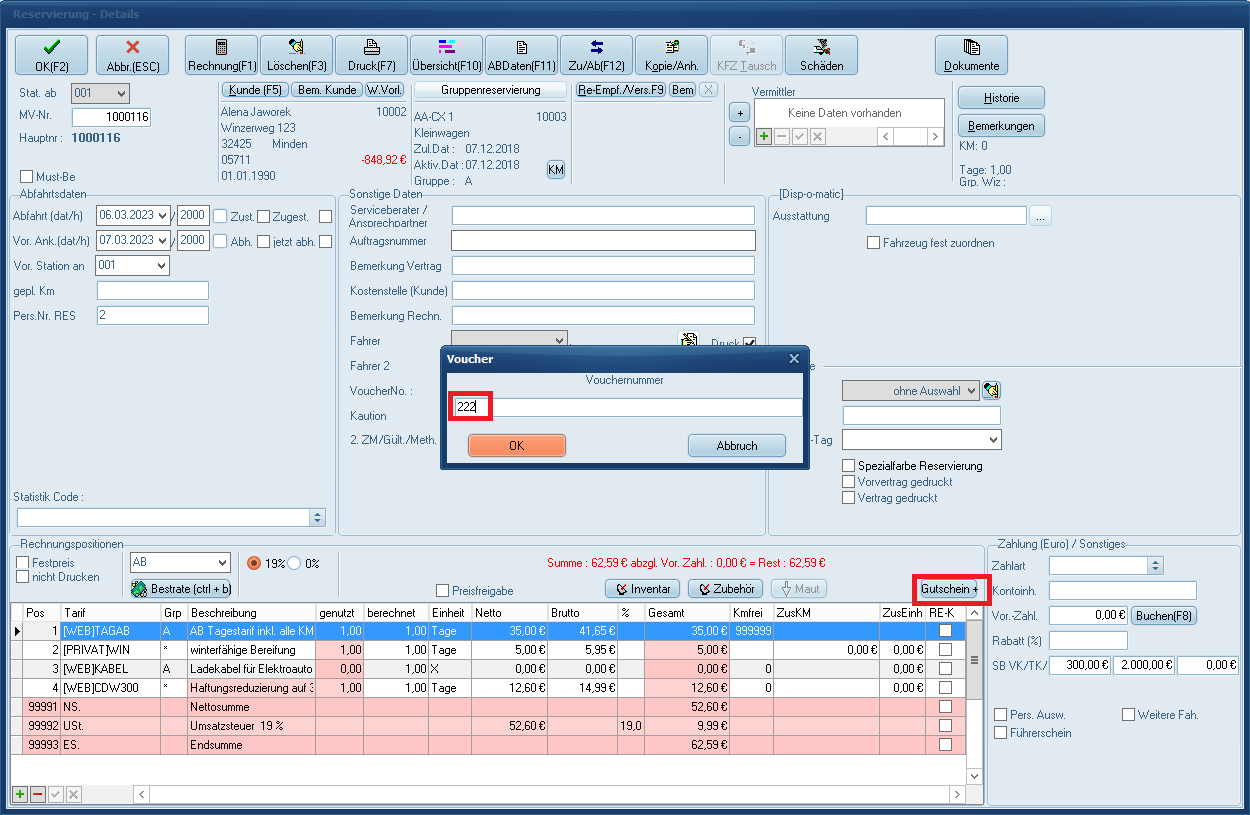Enable the Must-Be checkbox
The image size is (1250, 815).
point(27,177)
